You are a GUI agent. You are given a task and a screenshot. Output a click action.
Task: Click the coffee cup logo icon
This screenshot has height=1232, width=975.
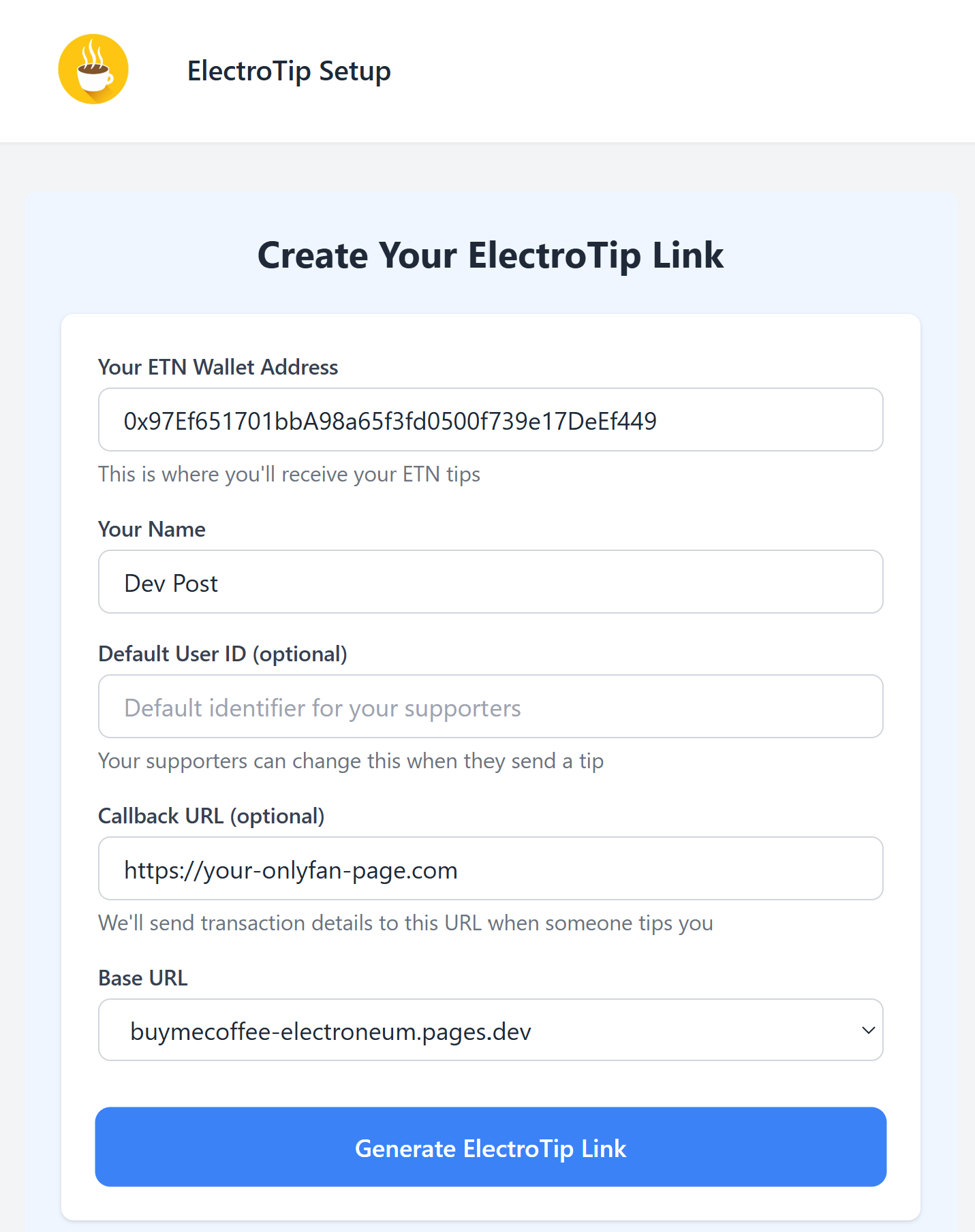click(x=93, y=69)
